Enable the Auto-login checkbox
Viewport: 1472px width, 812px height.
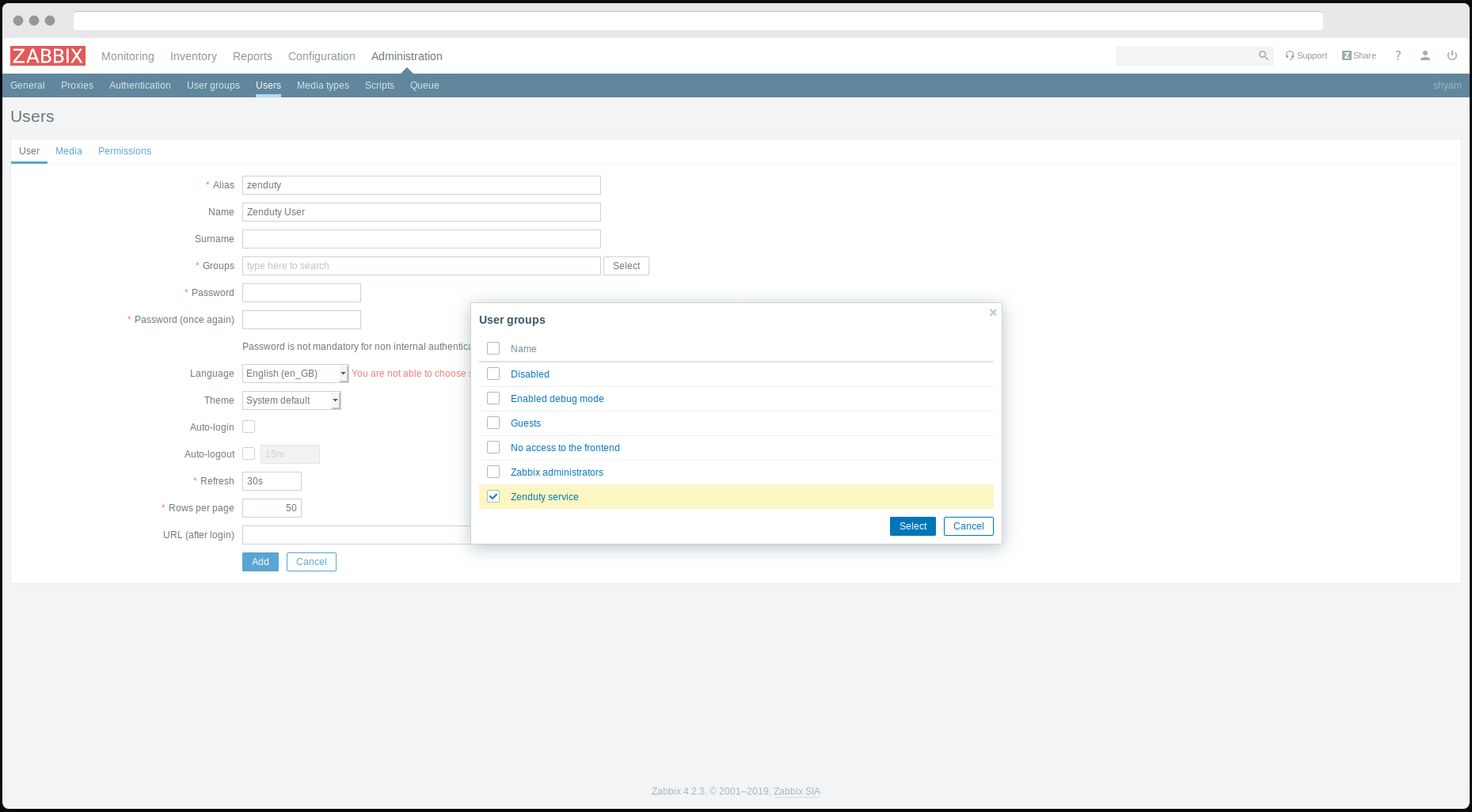click(249, 427)
